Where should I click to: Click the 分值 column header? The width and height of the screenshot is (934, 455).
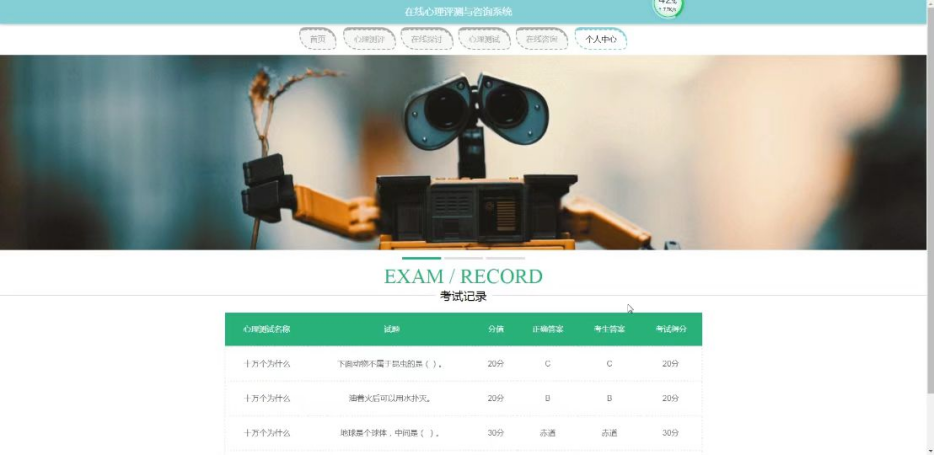coord(496,329)
